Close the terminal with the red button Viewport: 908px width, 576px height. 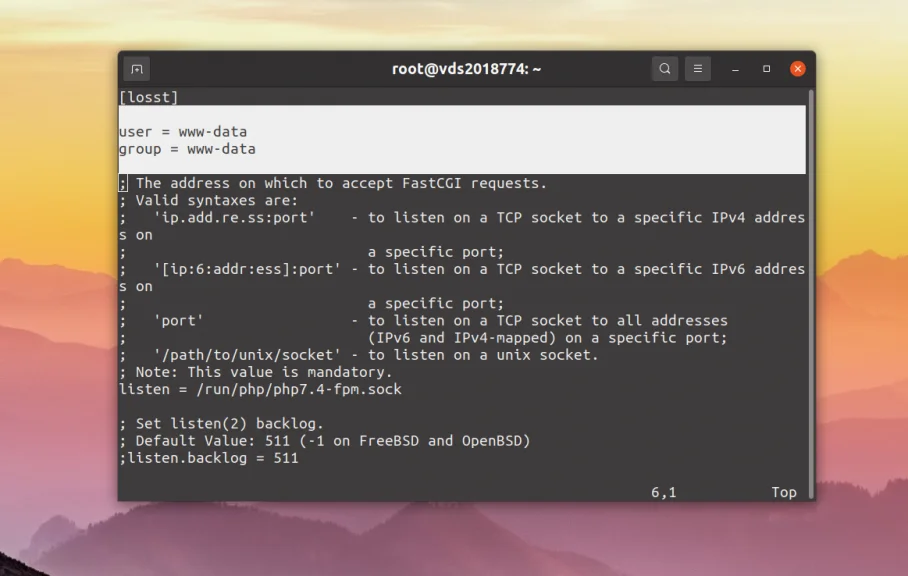click(x=797, y=69)
